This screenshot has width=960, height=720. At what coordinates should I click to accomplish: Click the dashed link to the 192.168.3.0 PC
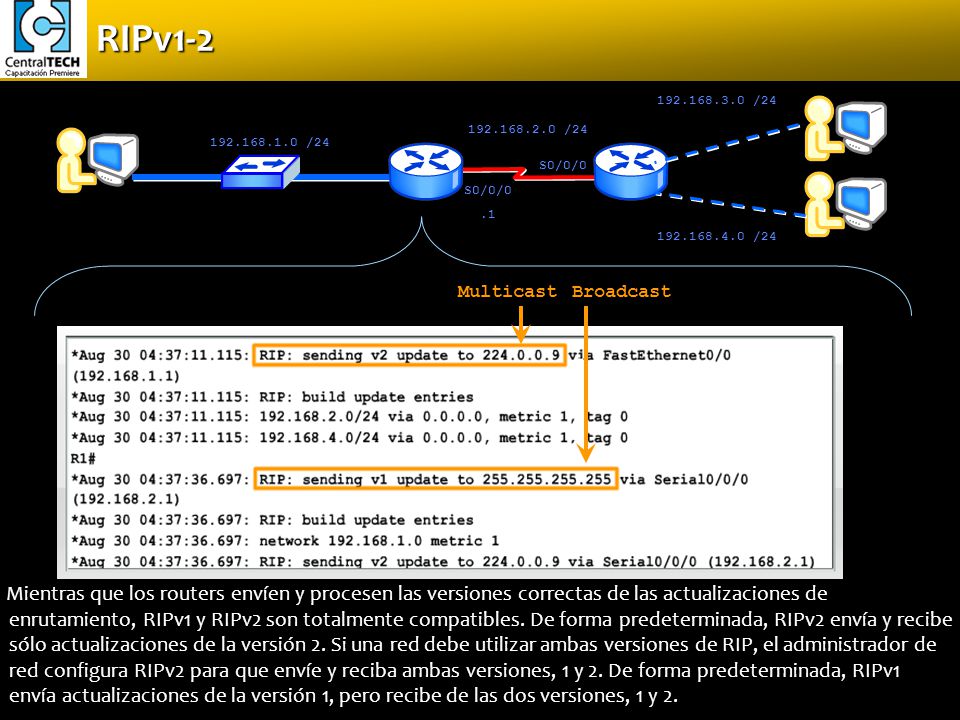tap(735, 143)
